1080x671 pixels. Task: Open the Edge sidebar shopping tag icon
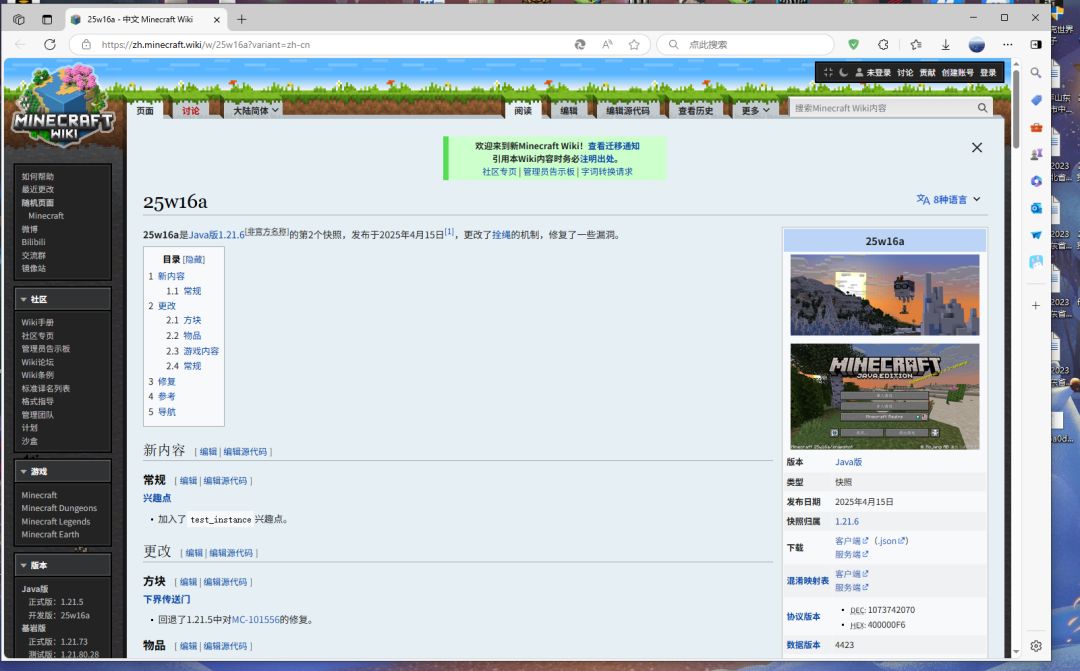(x=1036, y=100)
